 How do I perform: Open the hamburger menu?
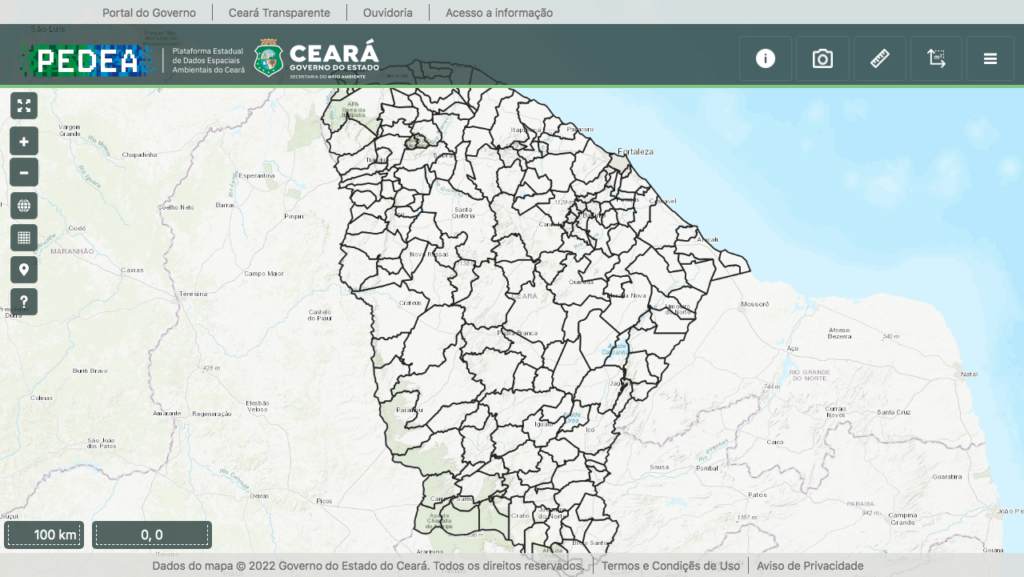pyautogui.click(x=990, y=59)
